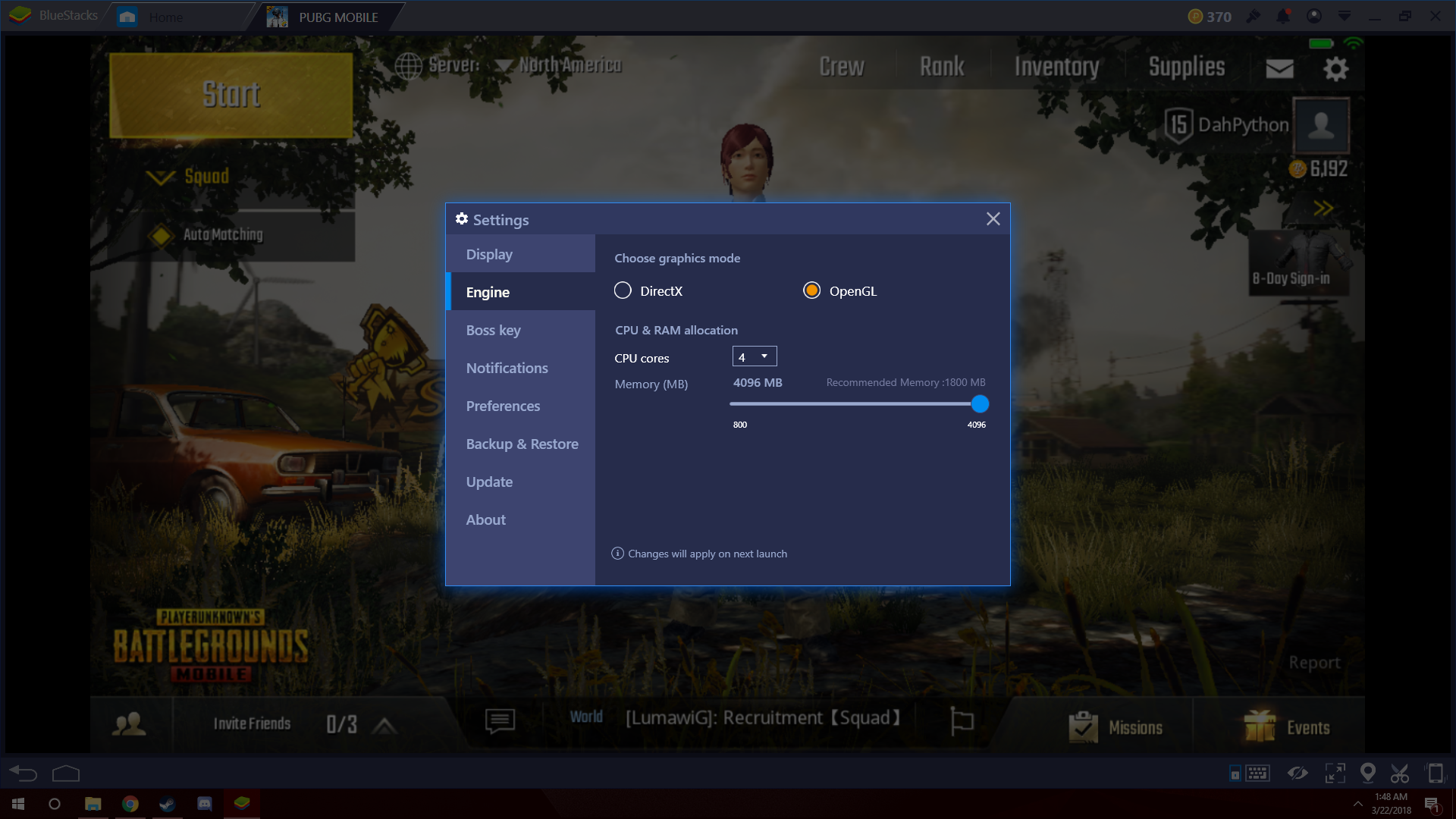Click the Start match button
1456x819 pixels.
(x=231, y=94)
